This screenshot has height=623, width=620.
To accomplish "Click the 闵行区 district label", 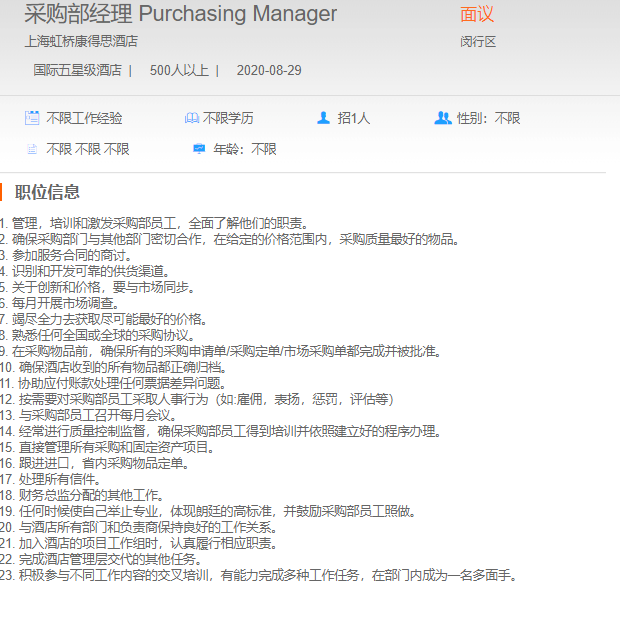I will point(477,42).
